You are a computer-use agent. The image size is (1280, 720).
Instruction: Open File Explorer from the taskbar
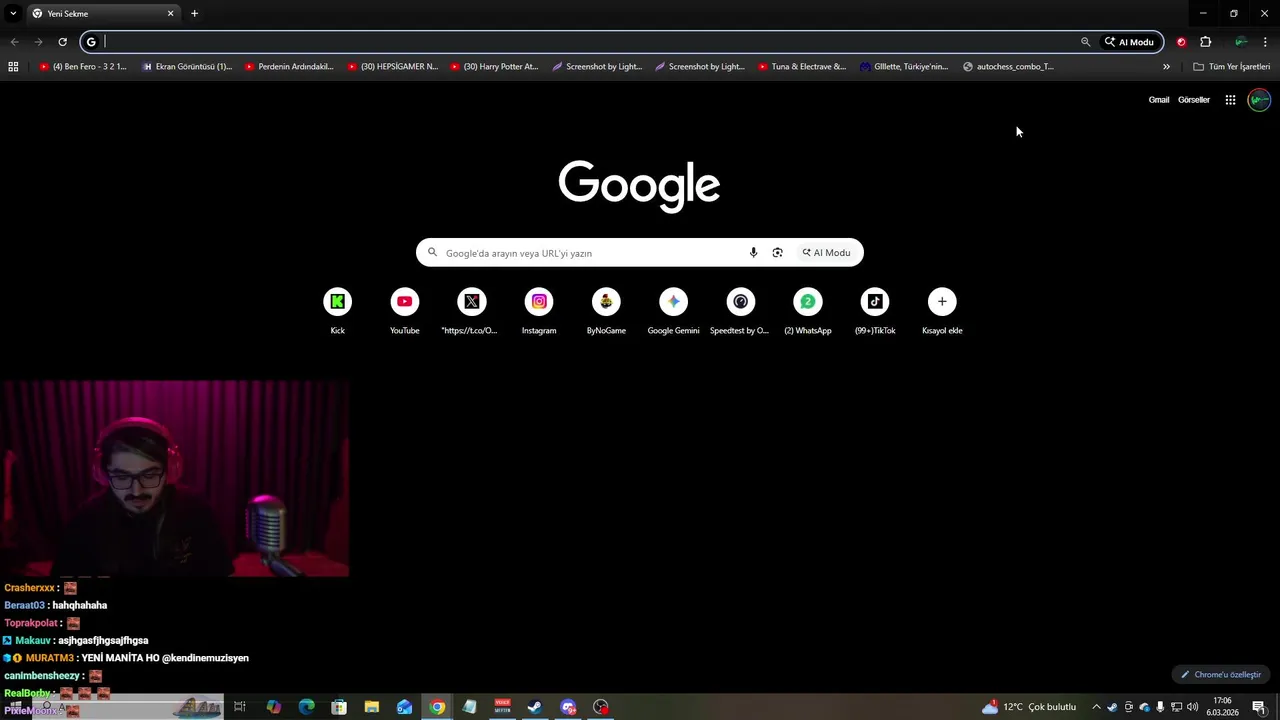[x=372, y=707]
